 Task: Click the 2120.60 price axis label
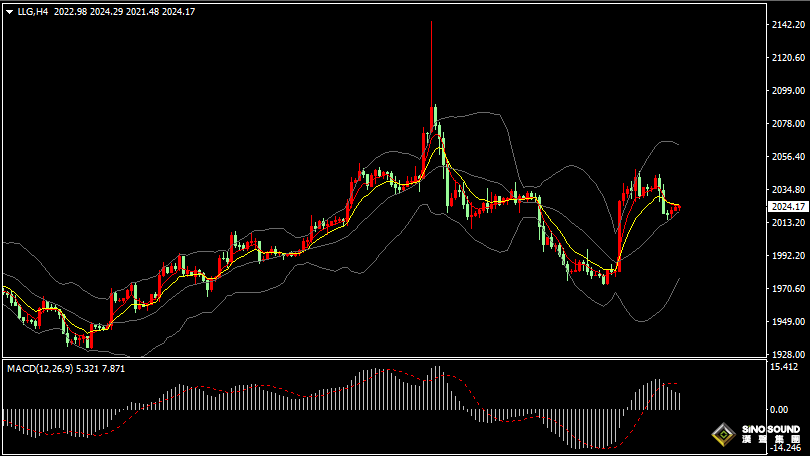pyautogui.click(x=788, y=57)
